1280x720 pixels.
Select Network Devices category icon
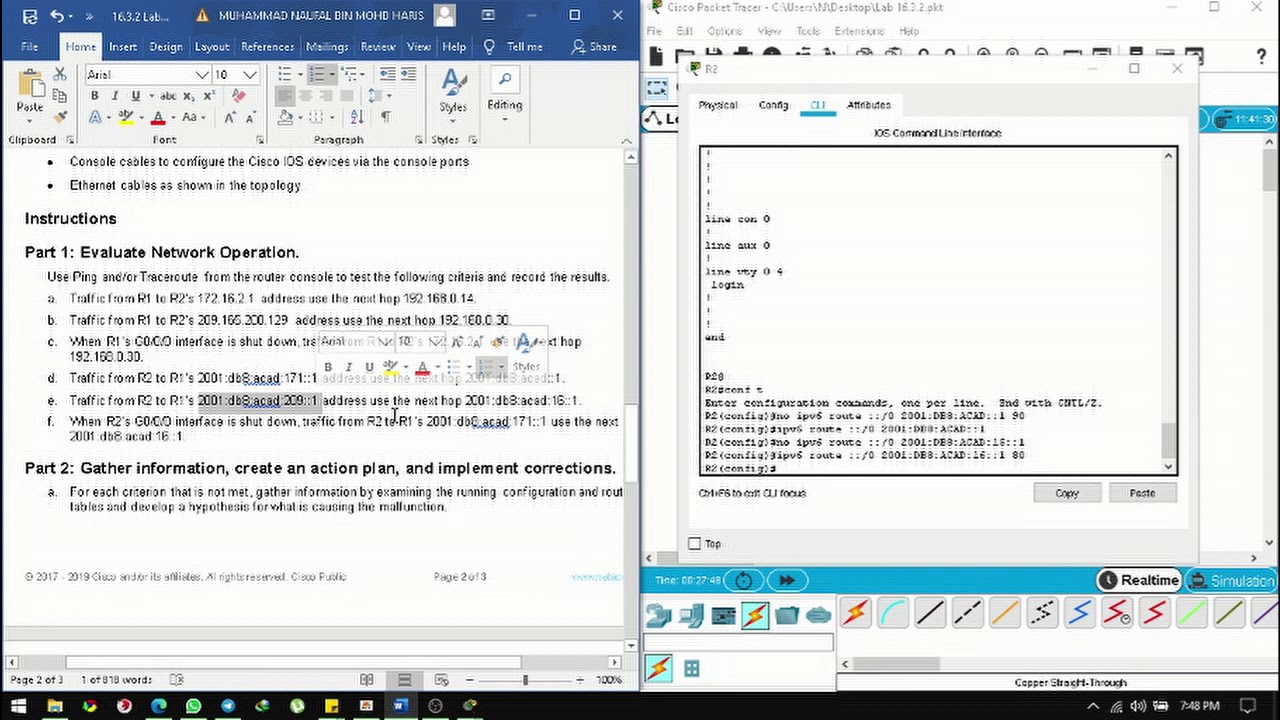click(x=657, y=615)
